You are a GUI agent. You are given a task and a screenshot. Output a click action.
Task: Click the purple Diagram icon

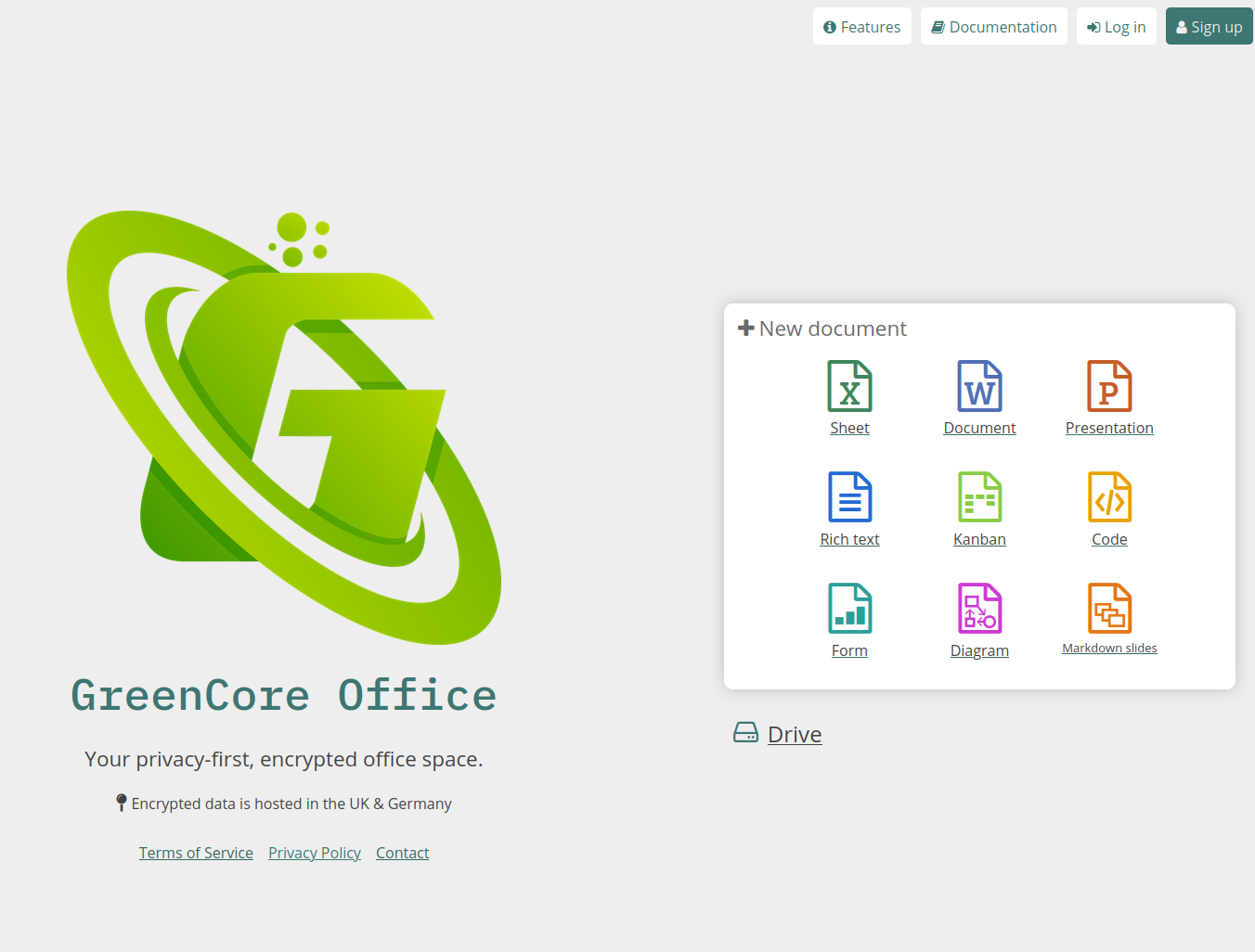tap(979, 609)
